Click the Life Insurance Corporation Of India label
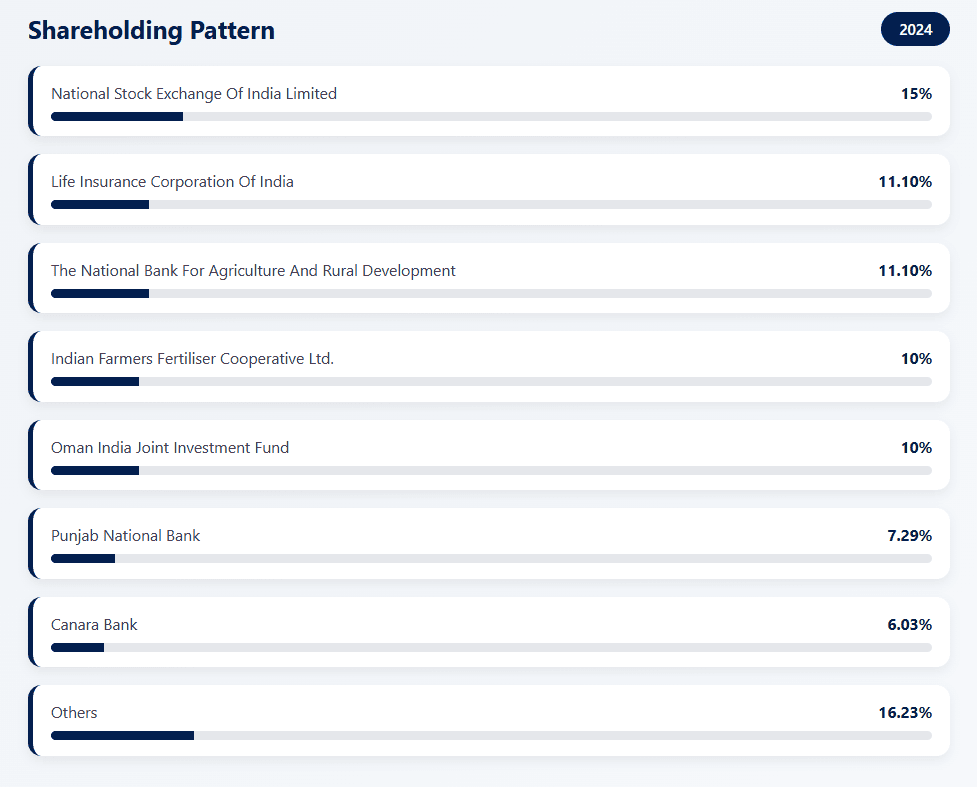Viewport: 977px width, 787px height. (x=172, y=182)
